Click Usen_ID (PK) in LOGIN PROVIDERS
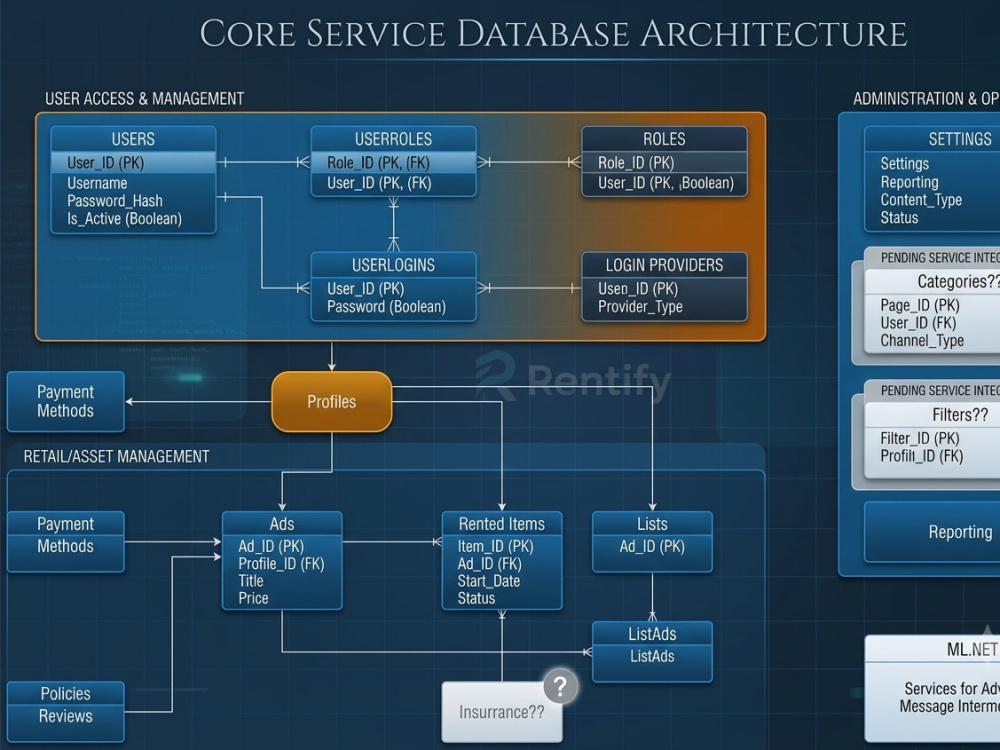 click(x=638, y=289)
